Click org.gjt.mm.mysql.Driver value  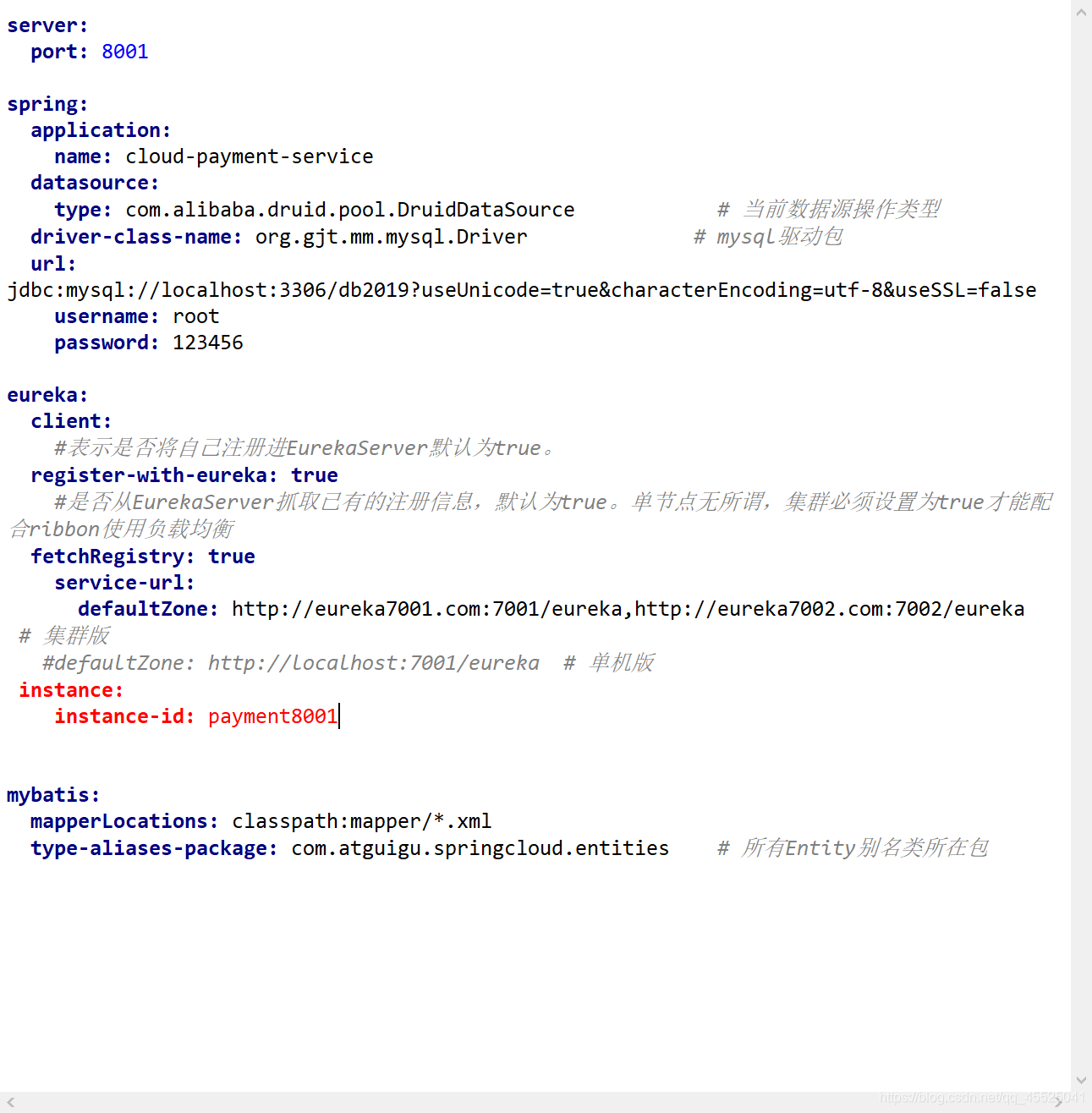click(x=392, y=237)
